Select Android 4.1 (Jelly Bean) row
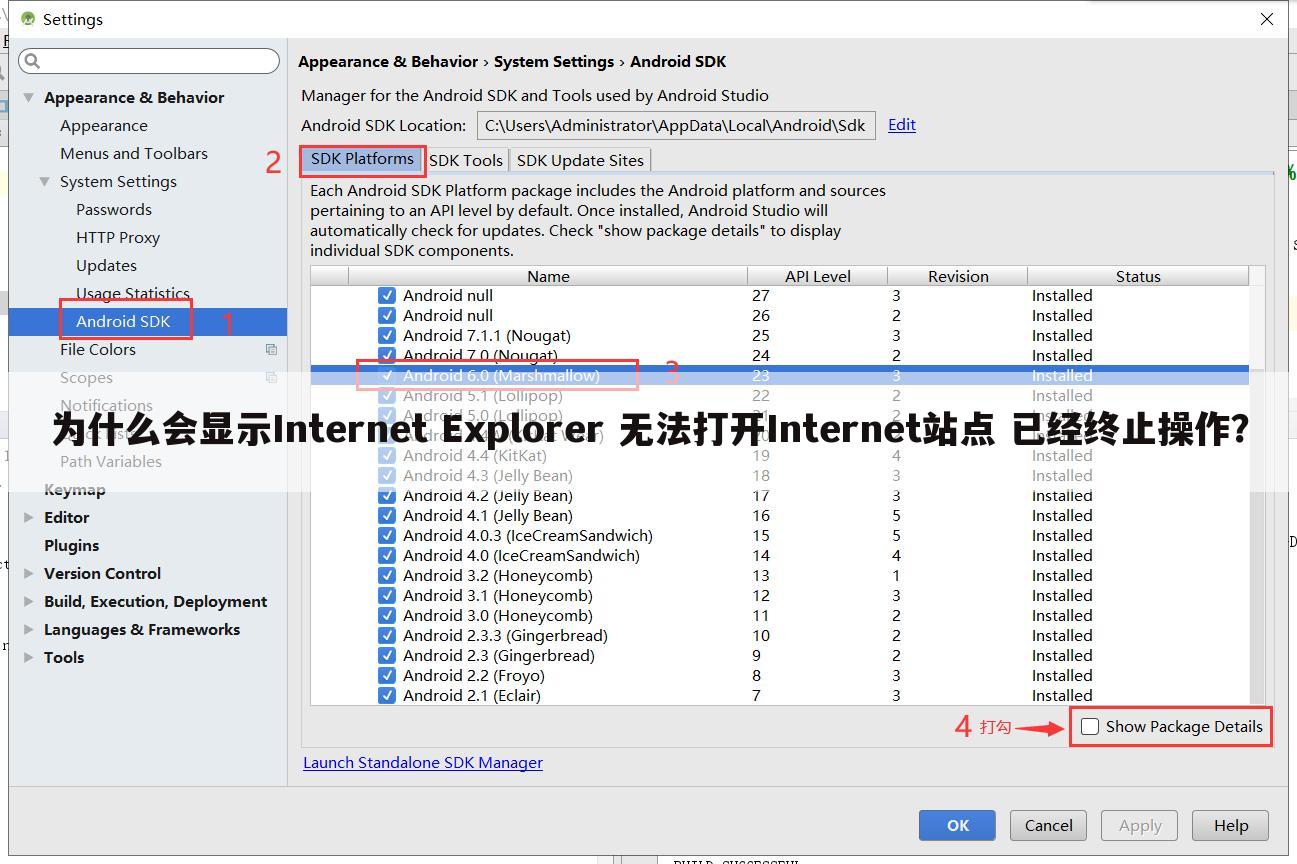The image size is (1297, 864). coord(780,515)
